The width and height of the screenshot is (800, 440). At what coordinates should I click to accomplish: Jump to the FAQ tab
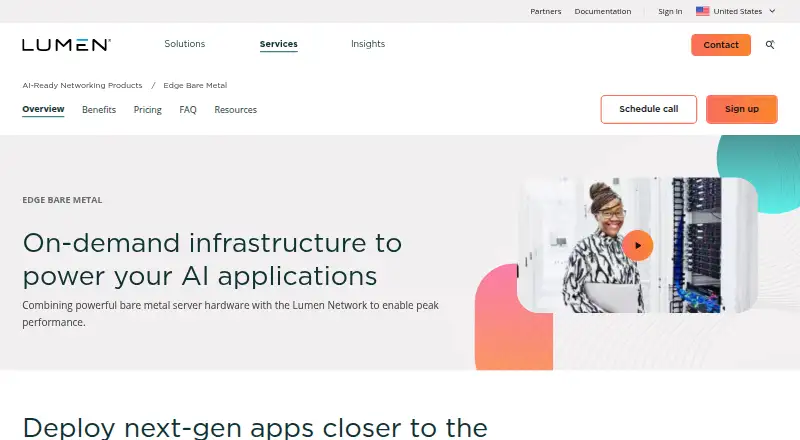click(188, 110)
